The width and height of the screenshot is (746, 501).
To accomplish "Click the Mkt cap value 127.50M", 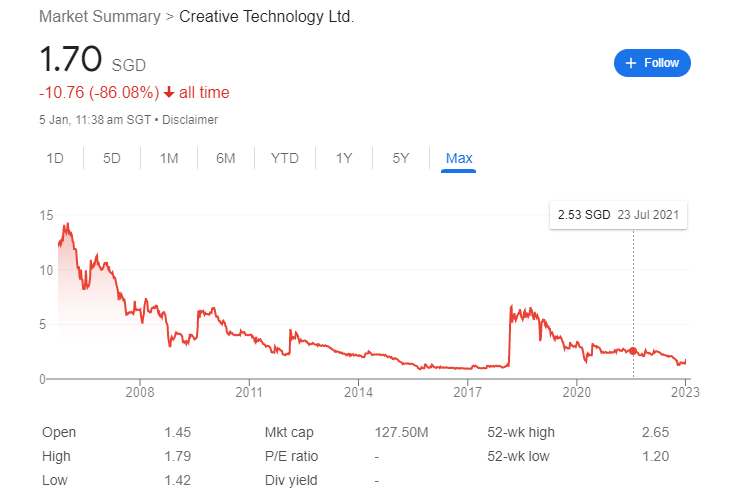I will (401, 432).
